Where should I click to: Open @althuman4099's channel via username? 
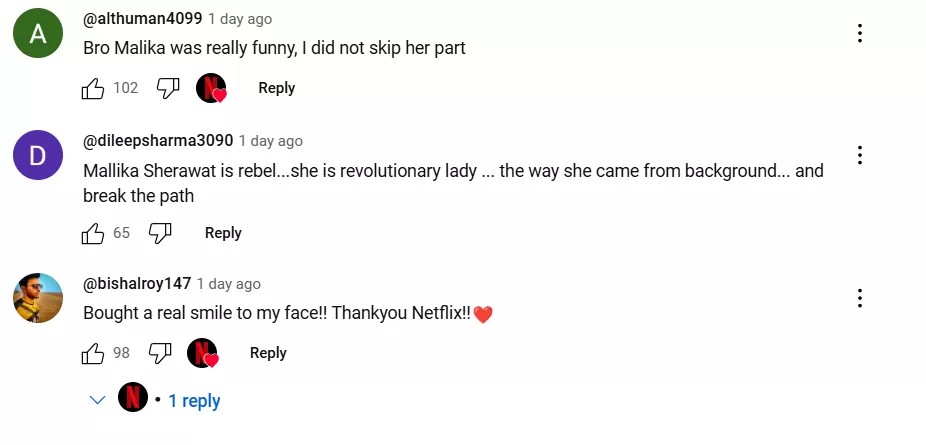point(143,19)
